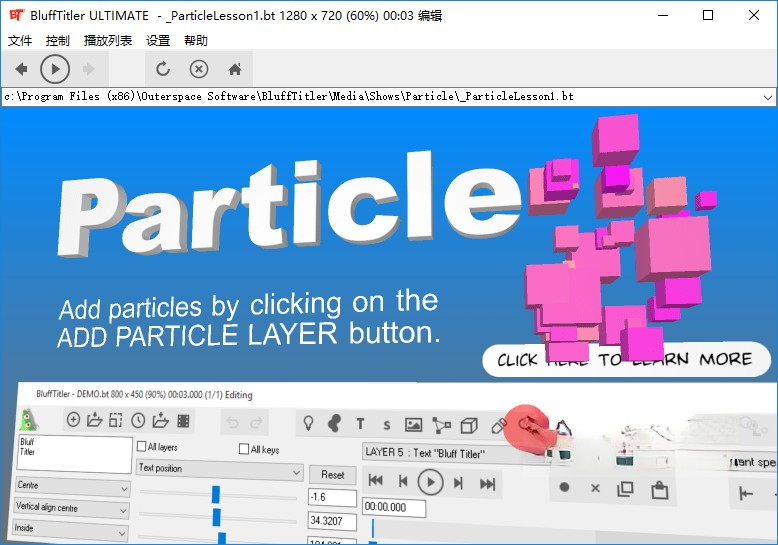Click the sketch nodes layer icon
Screen dimensions: 778x545
pyautogui.click(x=441, y=425)
